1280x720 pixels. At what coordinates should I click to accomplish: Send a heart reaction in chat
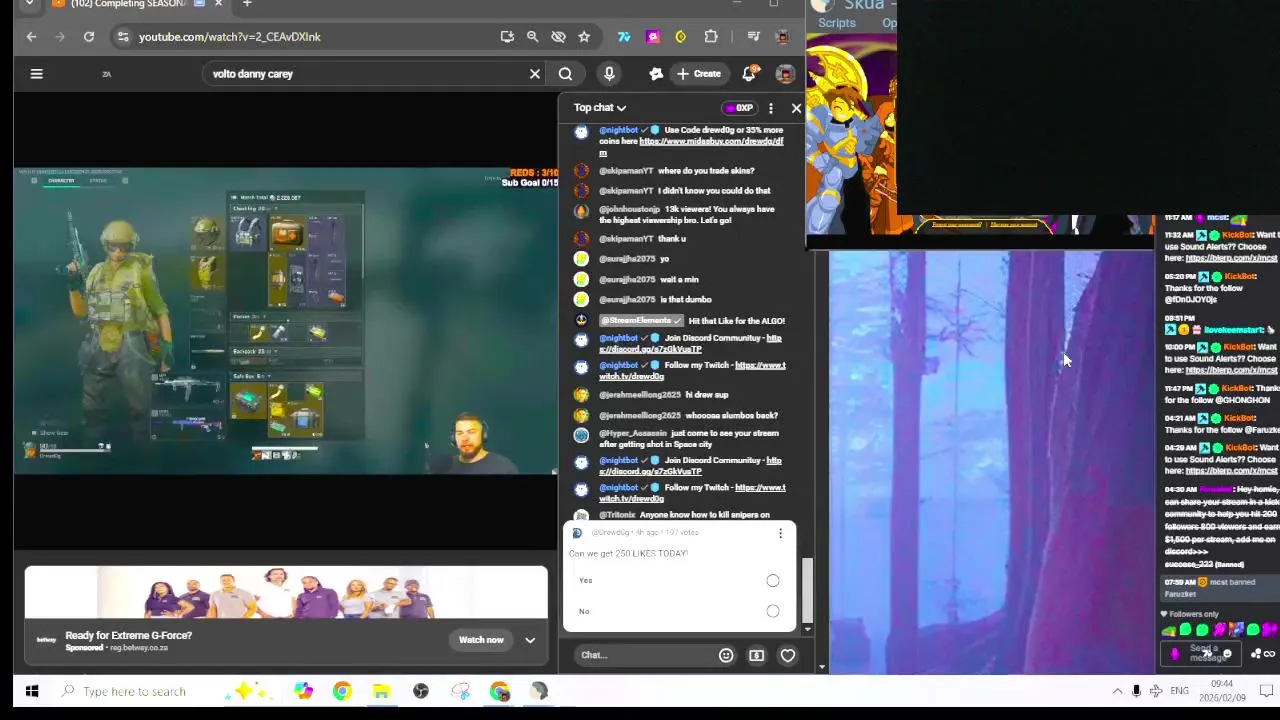click(788, 656)
